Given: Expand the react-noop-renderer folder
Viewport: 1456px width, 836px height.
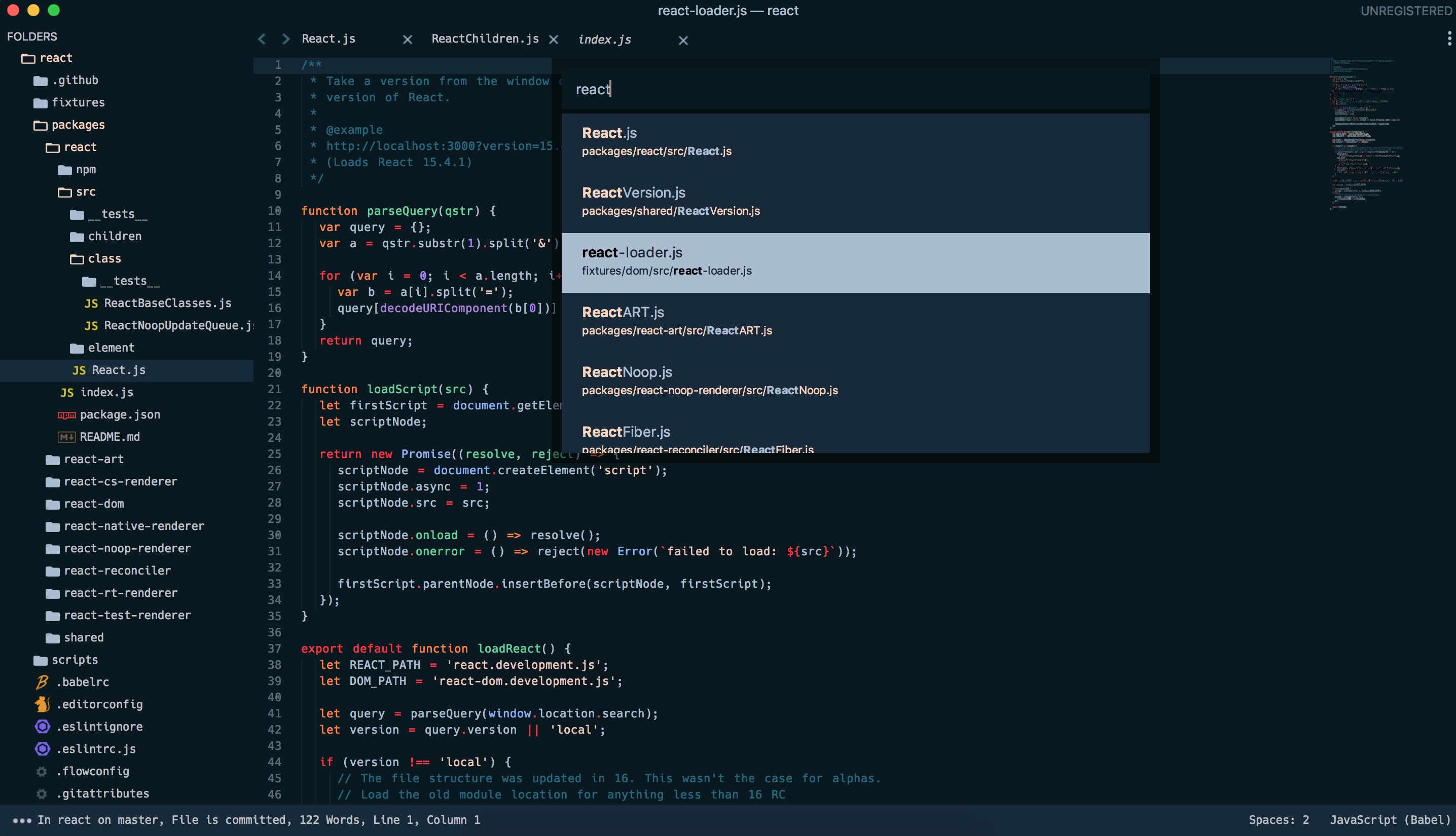Looking at the screenshot, I should (x=52, y=549).
